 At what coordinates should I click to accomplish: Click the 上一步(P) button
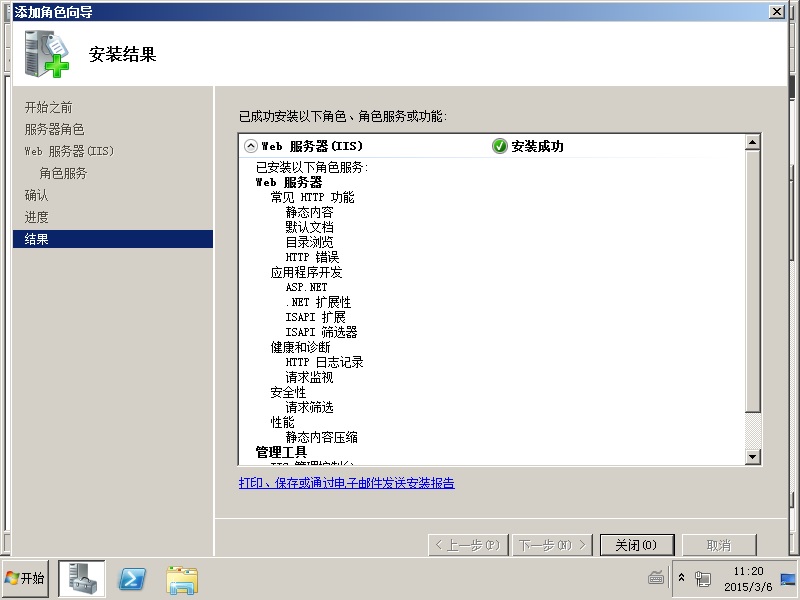[x=468, y=545]
